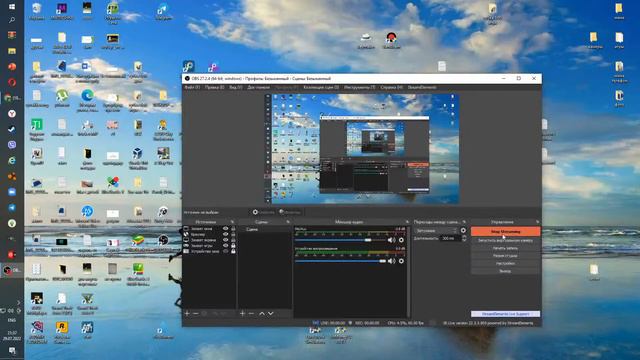The image size is (640, 360).
Task: Lock the Захват окна source
Action: point(233,229)
